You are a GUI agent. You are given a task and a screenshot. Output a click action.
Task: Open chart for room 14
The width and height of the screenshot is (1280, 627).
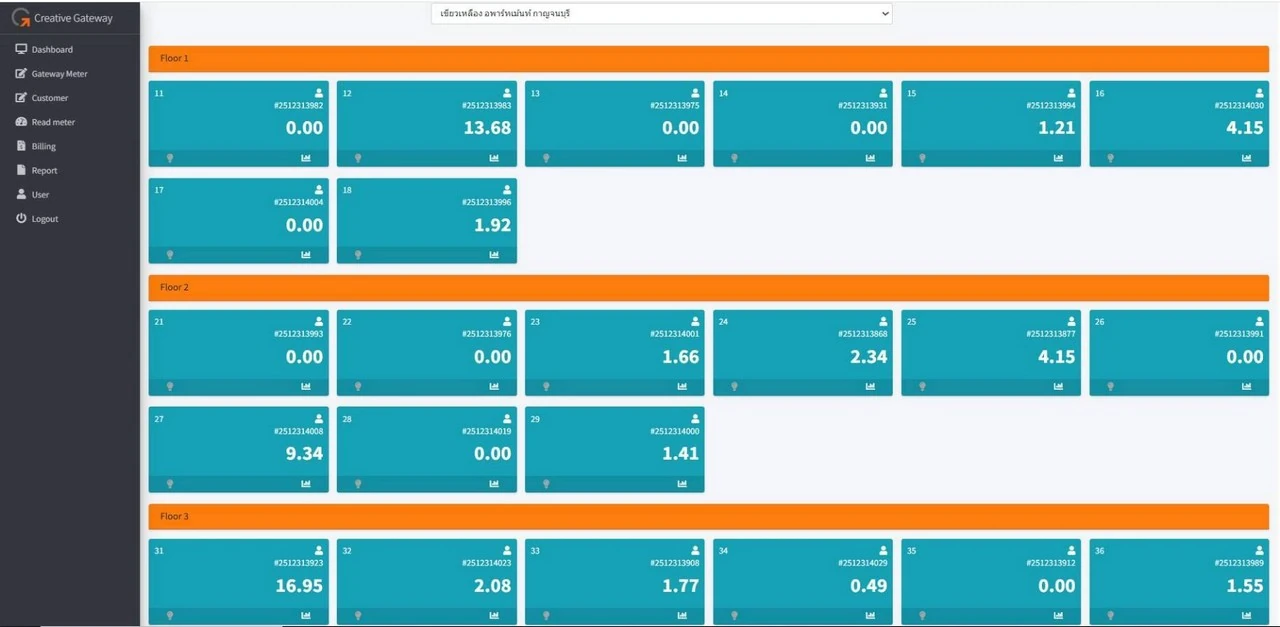pos(870,158)
